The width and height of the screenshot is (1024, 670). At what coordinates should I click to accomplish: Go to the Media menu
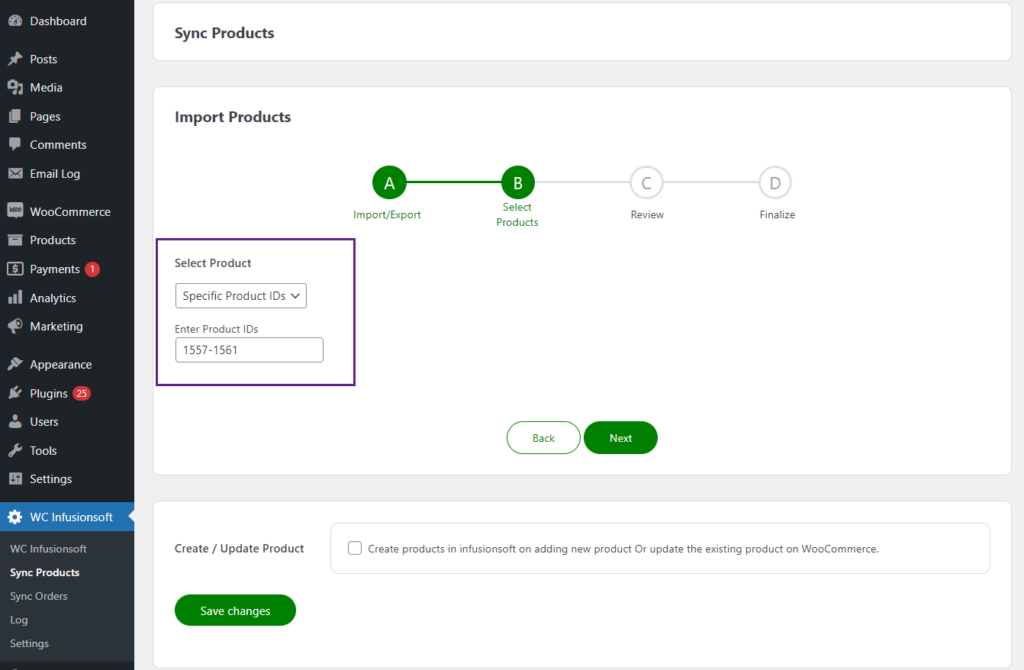pyautogui.click(x=46, y=88)
